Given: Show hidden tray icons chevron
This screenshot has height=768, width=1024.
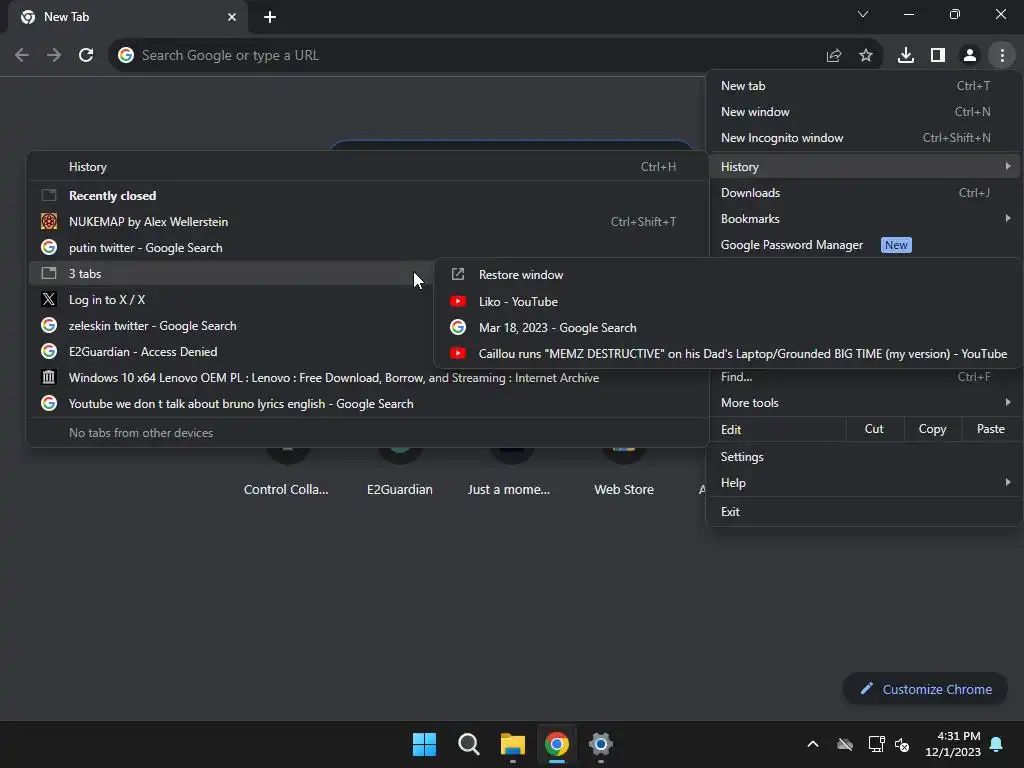Looking at the screenshot, I should point(813,744).
